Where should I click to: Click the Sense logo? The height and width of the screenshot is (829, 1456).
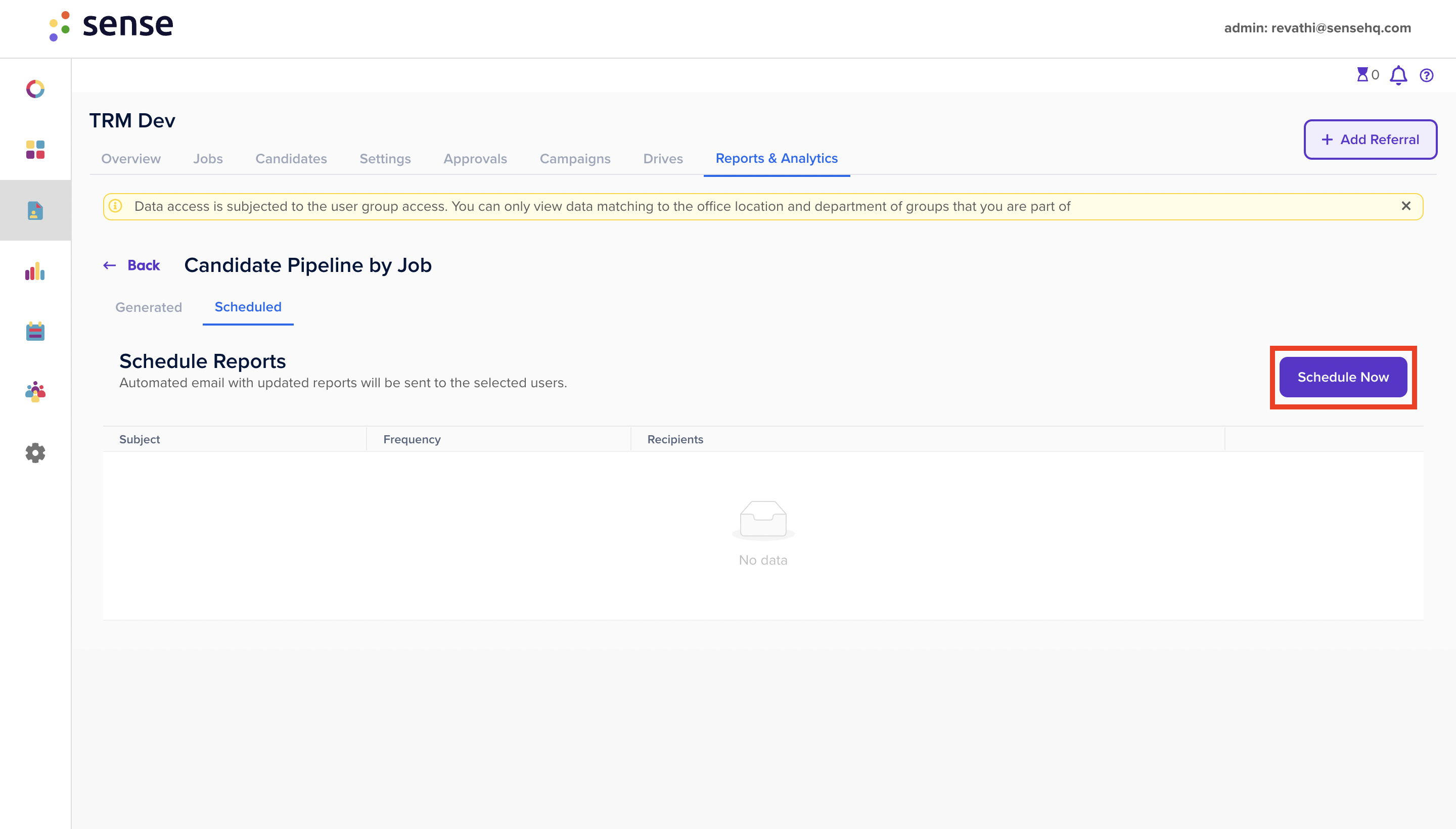coord(112,26)
